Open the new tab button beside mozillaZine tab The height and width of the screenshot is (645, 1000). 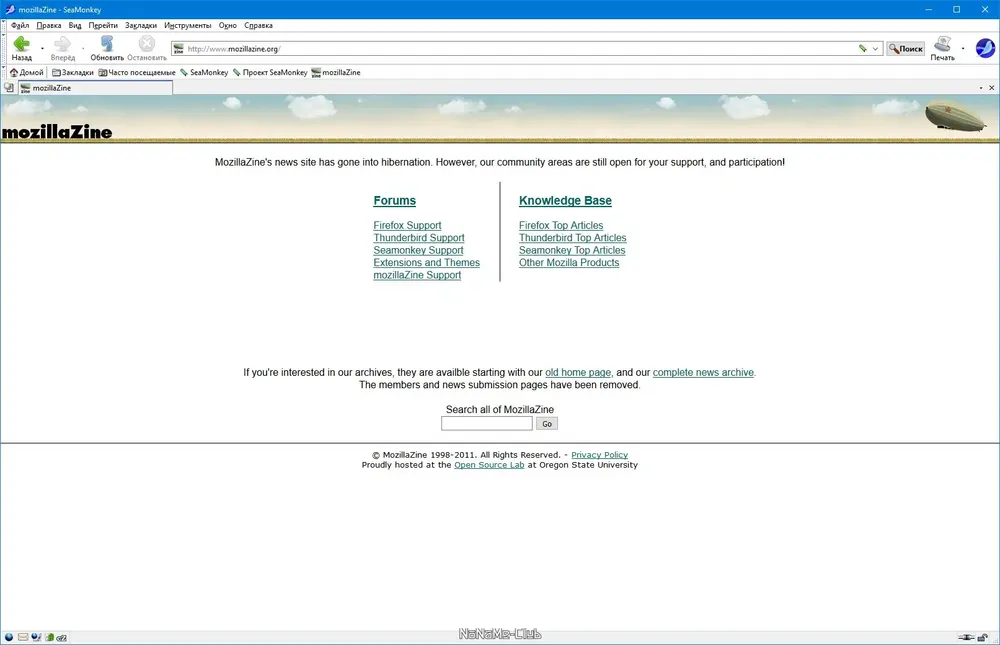coord(9,88)
